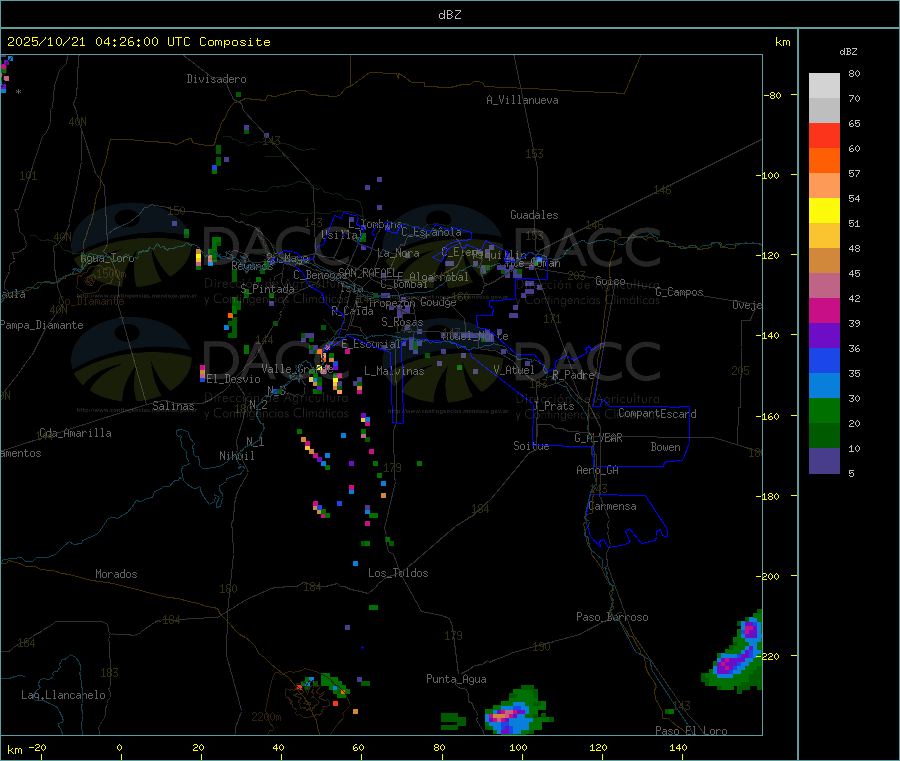Click the Paso_El_Loro label

click(691, 731)
